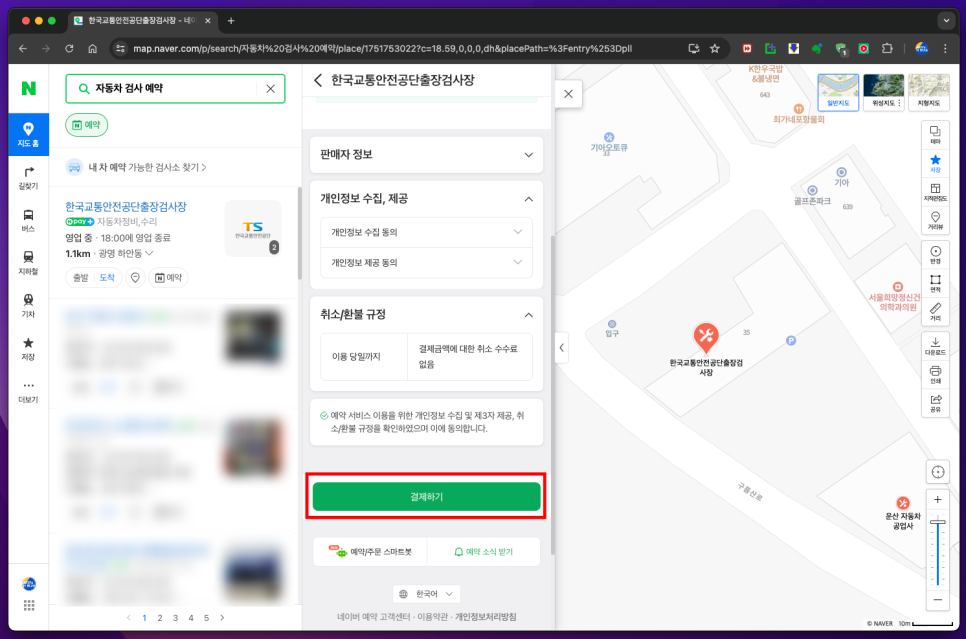
Task: Open the 테마 map theme tool
Action: [x=935, y=135]
